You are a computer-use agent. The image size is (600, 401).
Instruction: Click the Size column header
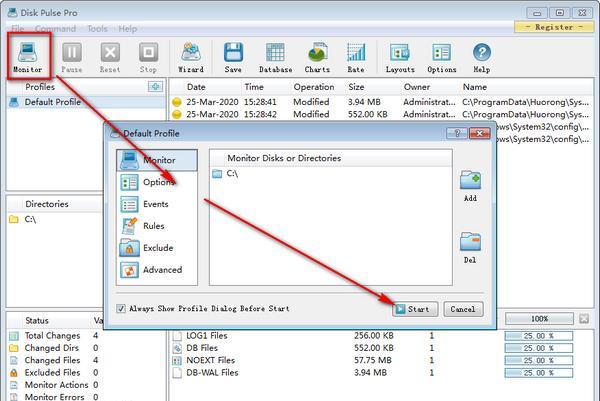(356, 87)
